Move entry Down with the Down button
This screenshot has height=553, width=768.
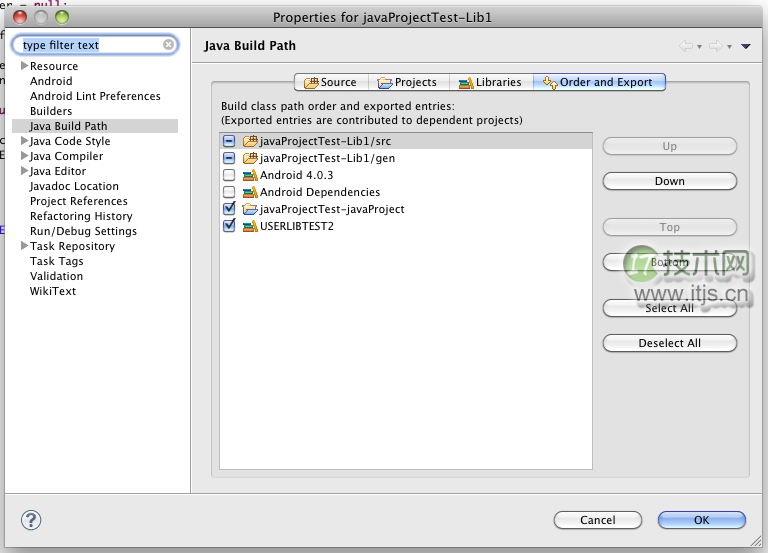click(670, 181)
